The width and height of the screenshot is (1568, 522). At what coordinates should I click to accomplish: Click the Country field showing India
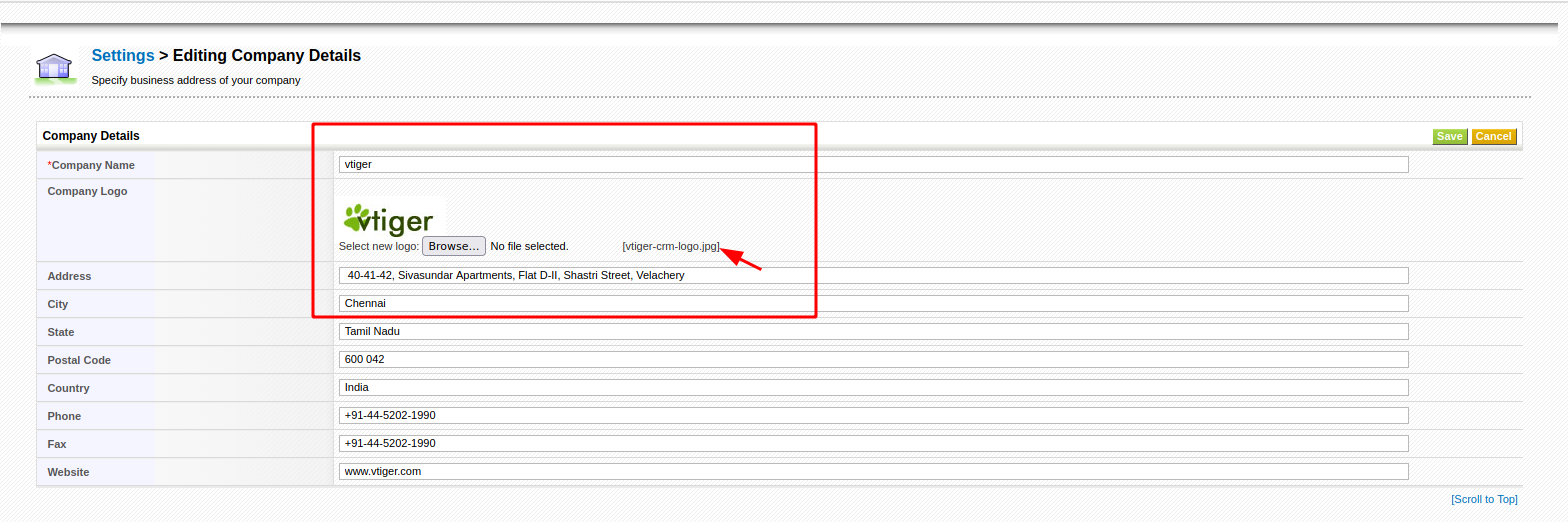(873, 387)
